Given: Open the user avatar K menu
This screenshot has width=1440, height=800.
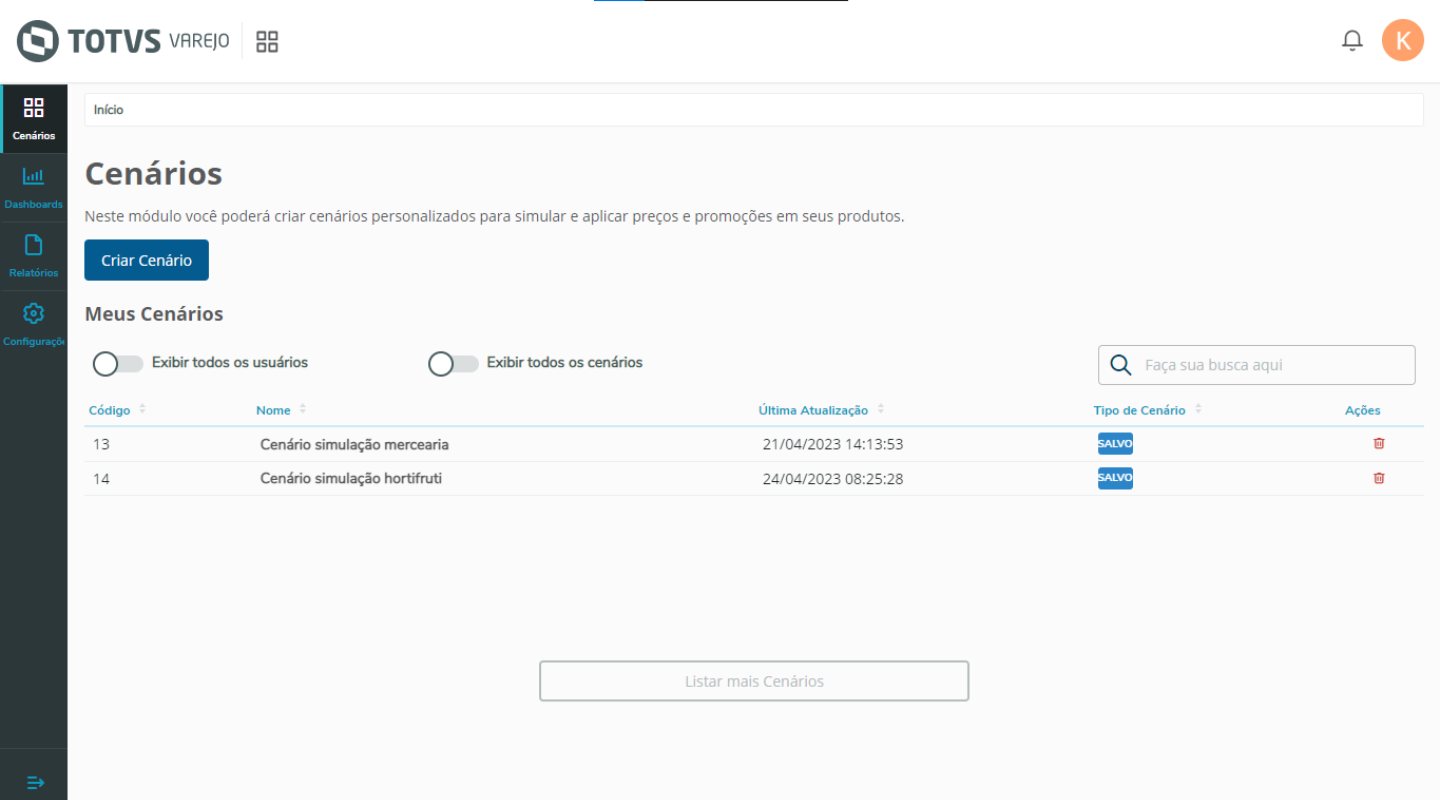Looking at the screenshot, I should pos(1402,41).
